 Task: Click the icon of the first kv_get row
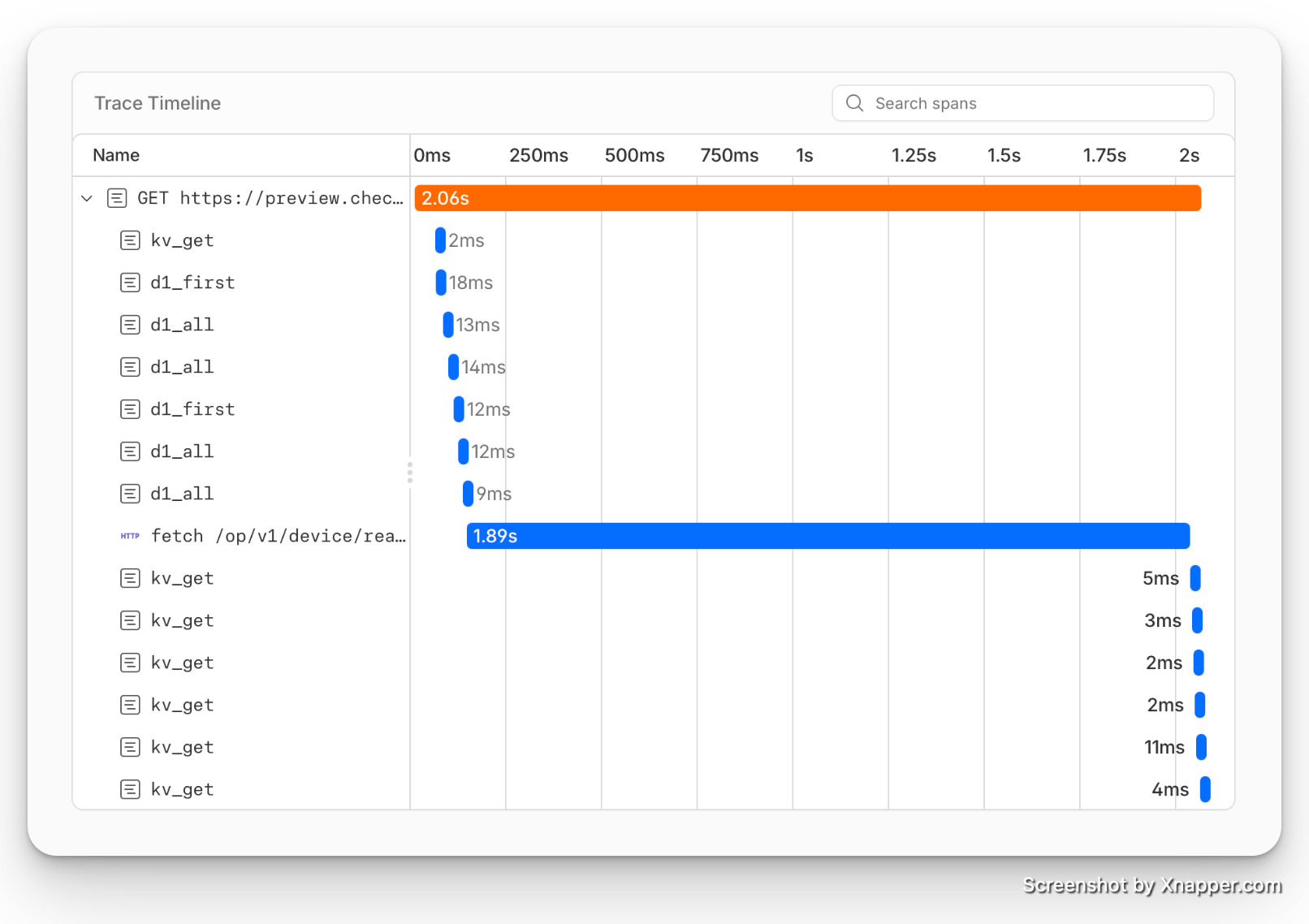coord(130,240)
